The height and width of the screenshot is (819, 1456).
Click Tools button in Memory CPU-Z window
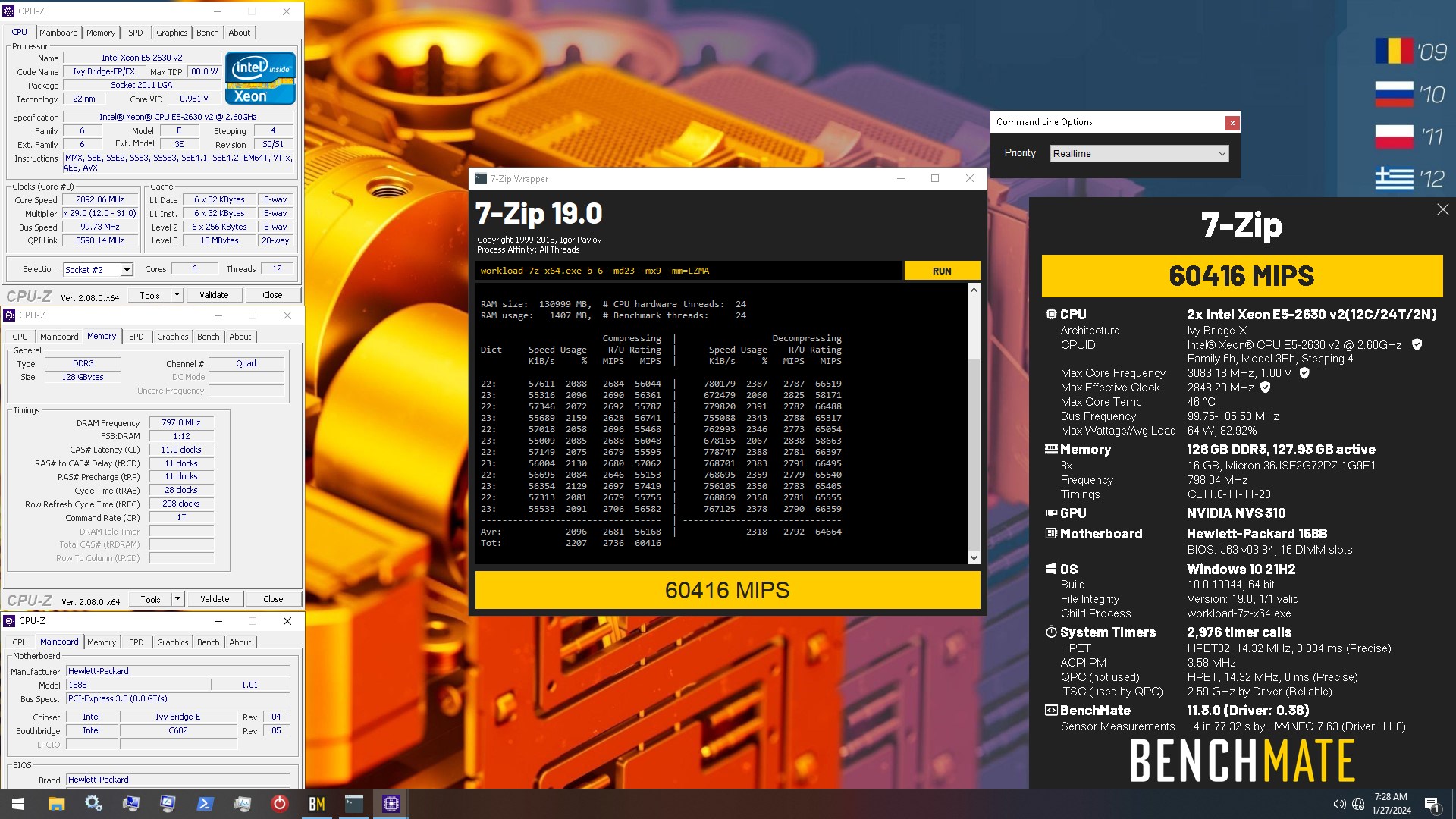(x=150, y=599)
